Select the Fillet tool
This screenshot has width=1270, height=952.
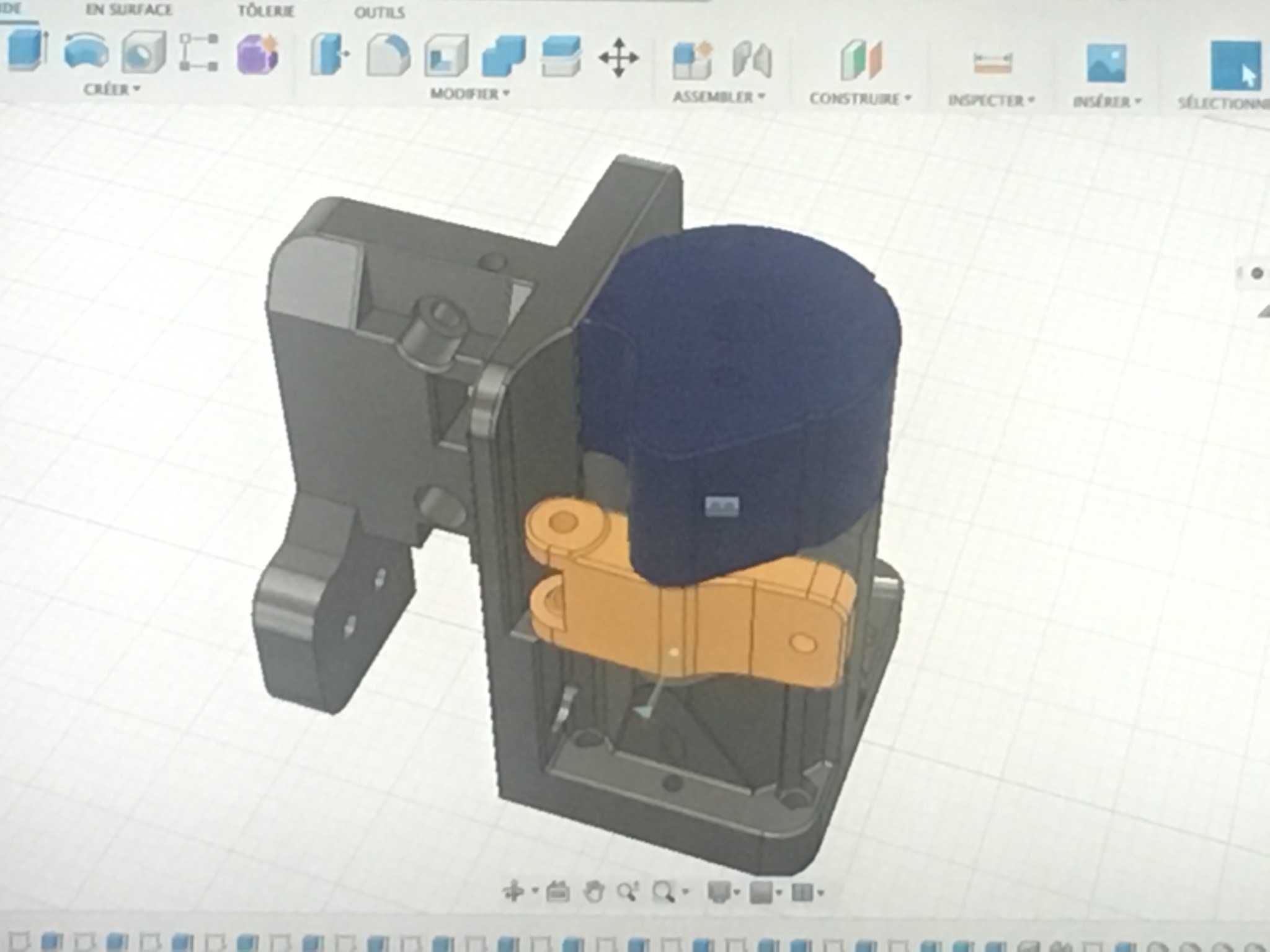tap(388, 56)
